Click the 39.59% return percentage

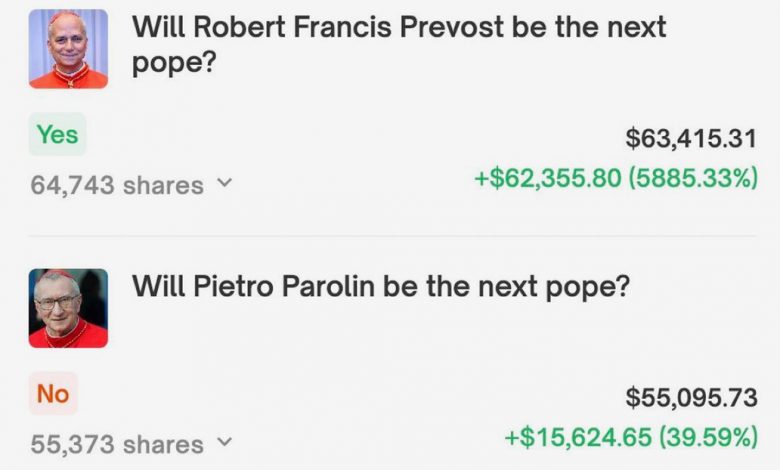pos(708,437)
